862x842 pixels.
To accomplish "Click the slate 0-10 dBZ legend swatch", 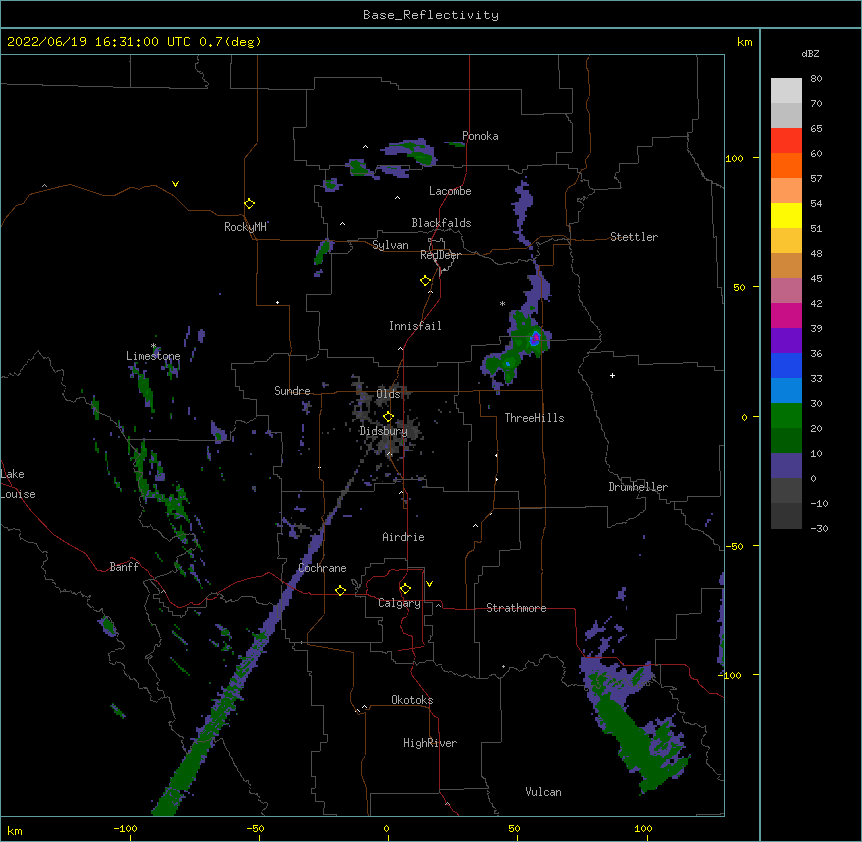I will pos(786,466).
